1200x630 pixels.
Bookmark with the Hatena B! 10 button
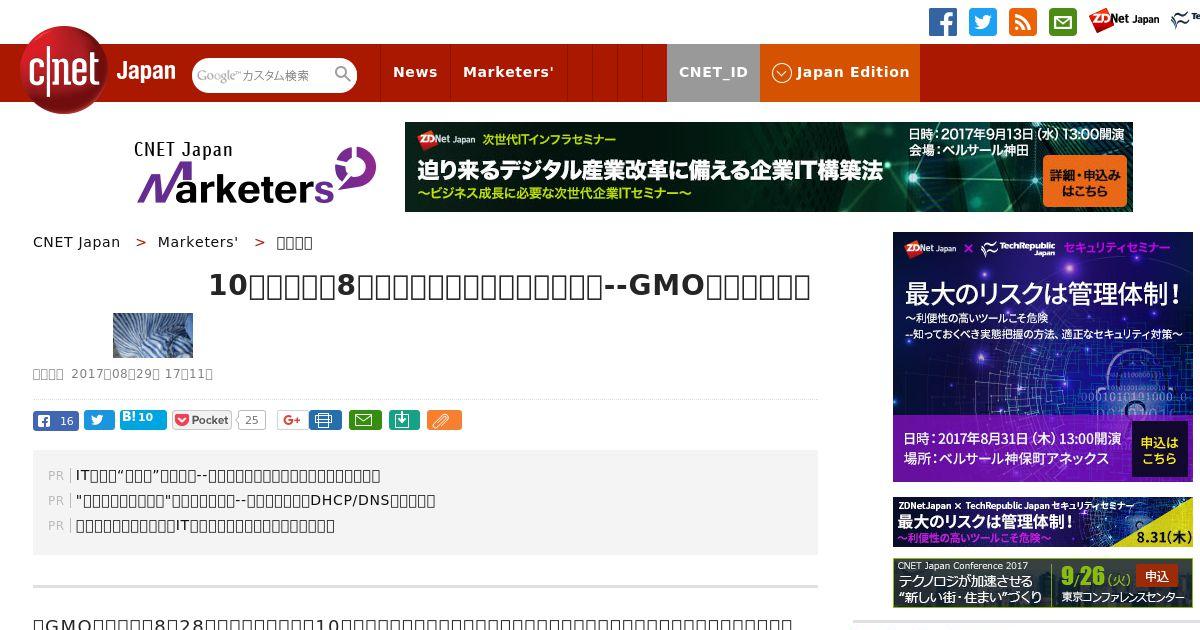pos(143,419)
